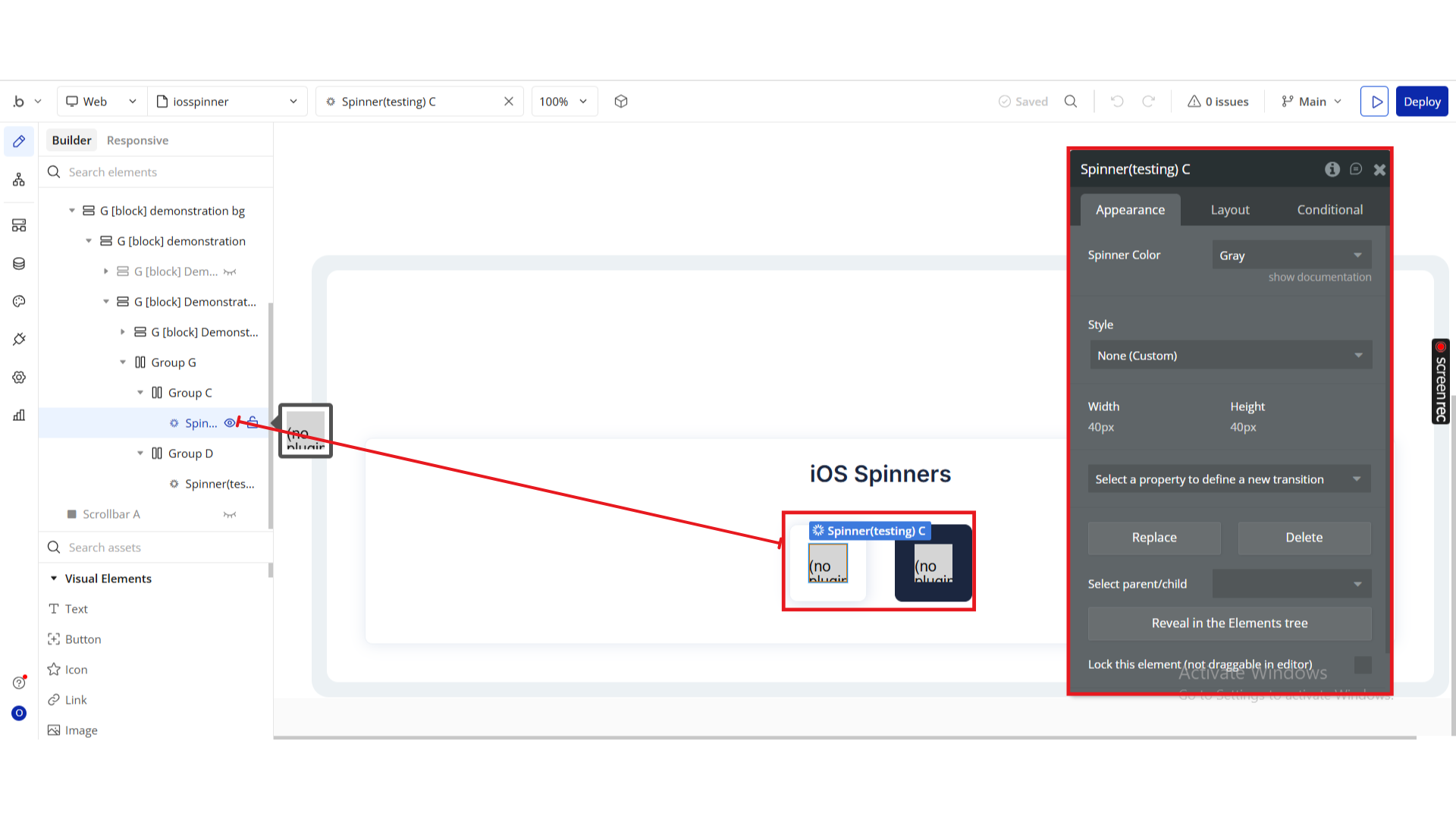Toggle hidden-eye icon on Scrollbar A
1456x819 pixels.
230,515
